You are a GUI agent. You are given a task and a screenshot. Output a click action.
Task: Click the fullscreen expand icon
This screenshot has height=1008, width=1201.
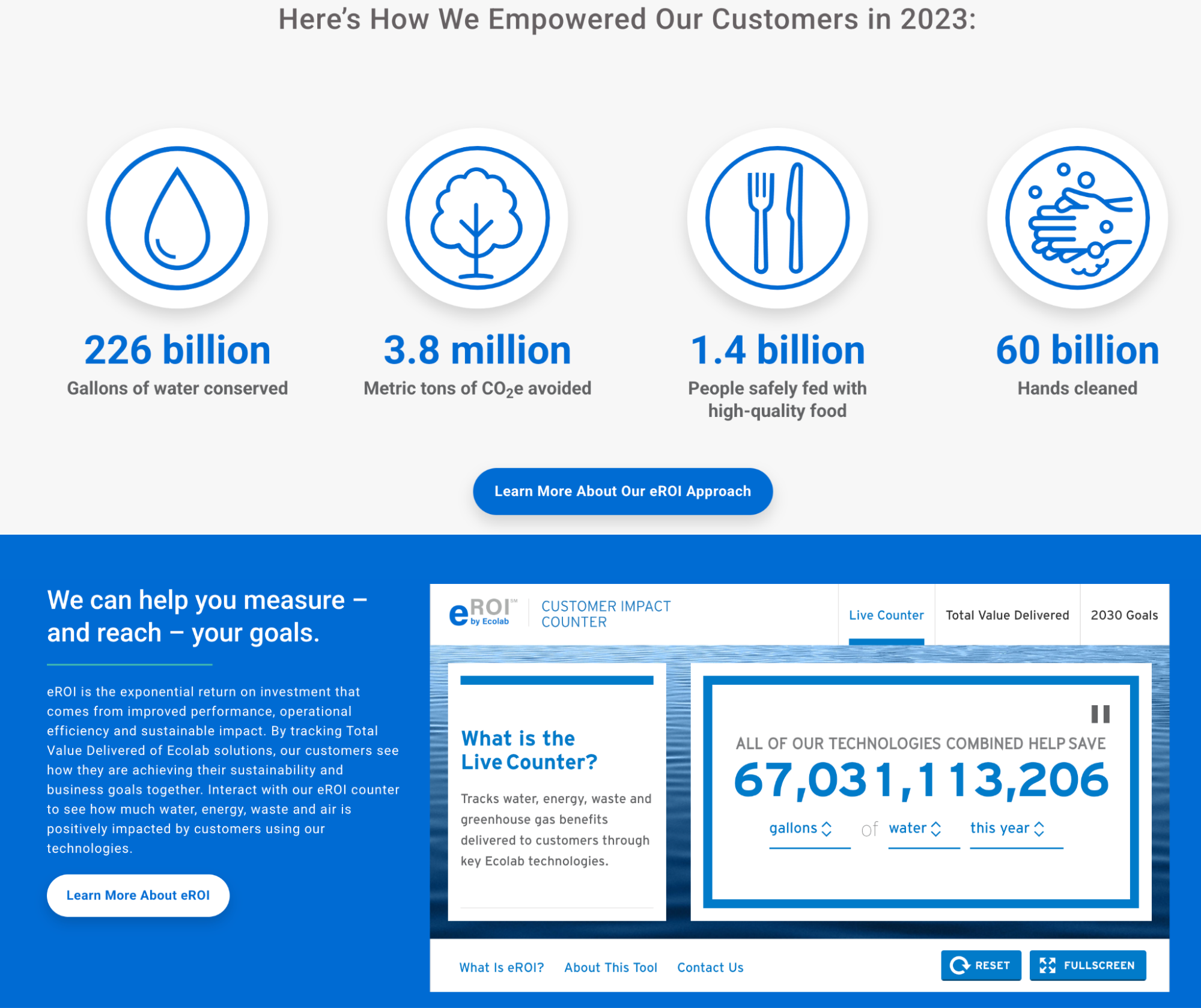pos(1047,965)
